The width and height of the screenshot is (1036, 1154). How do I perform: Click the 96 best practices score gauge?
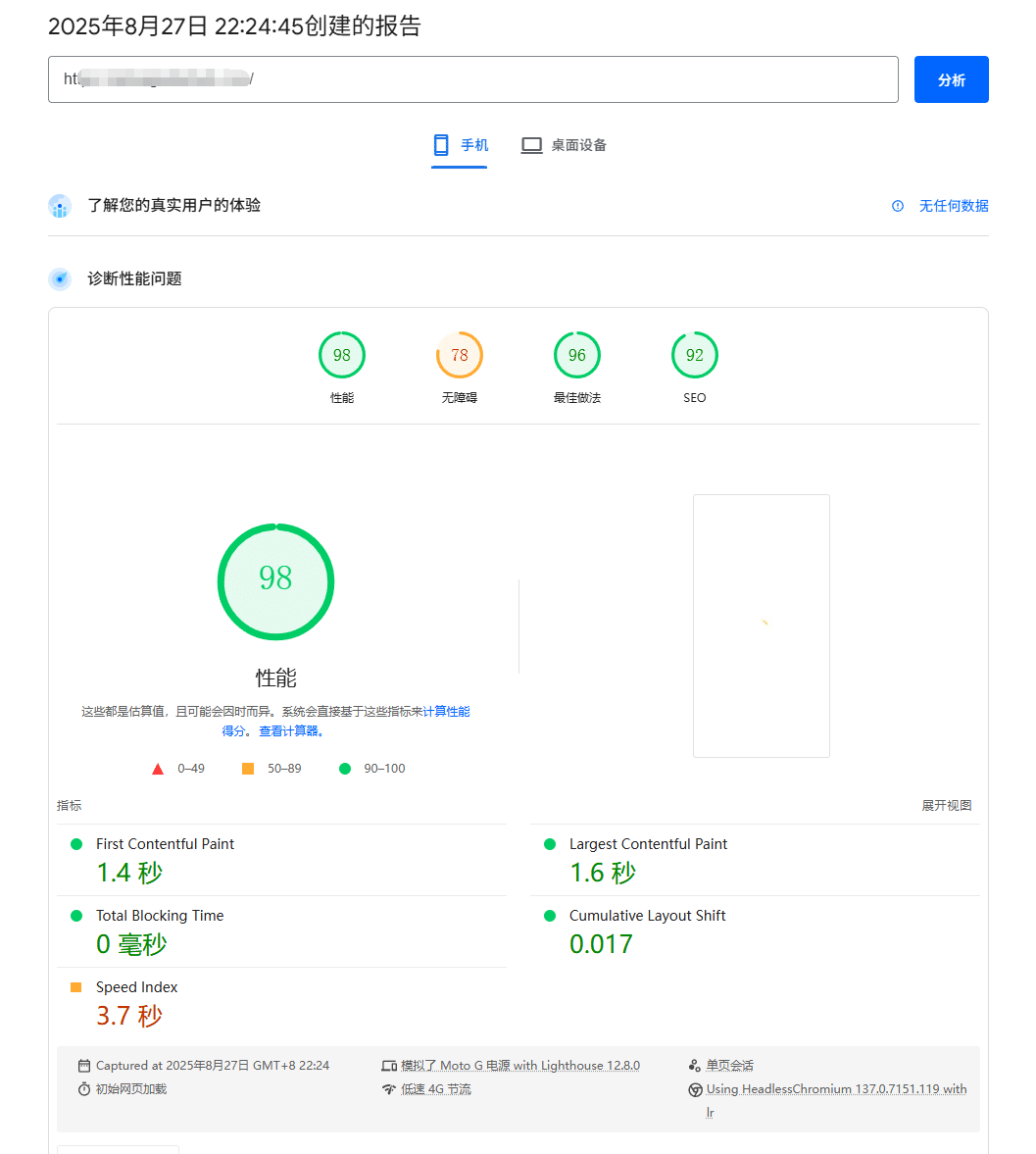tap(576, 356)
